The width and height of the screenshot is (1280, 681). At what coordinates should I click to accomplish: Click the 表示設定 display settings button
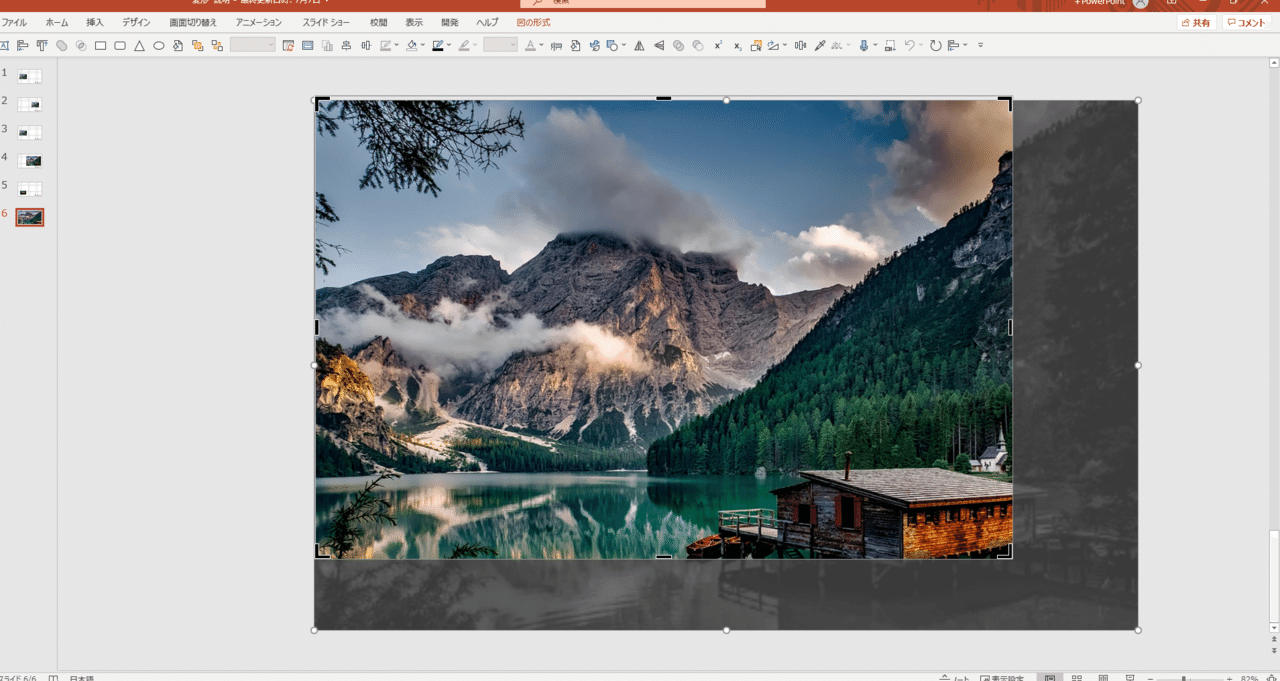1001,678
